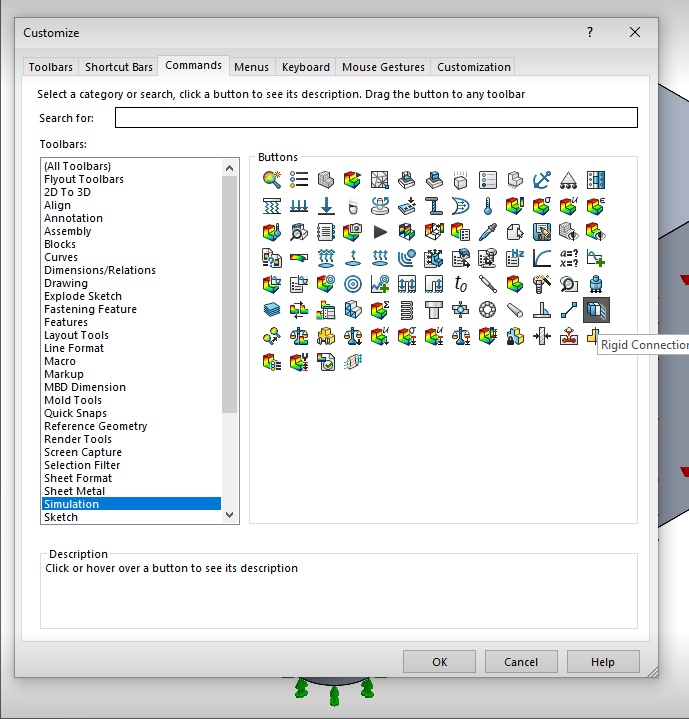Image resolution: width=689 pixels, height=719 pixels.
Task: Open the Customization tab
Action: pyautogui.click(x=474, y=67)
